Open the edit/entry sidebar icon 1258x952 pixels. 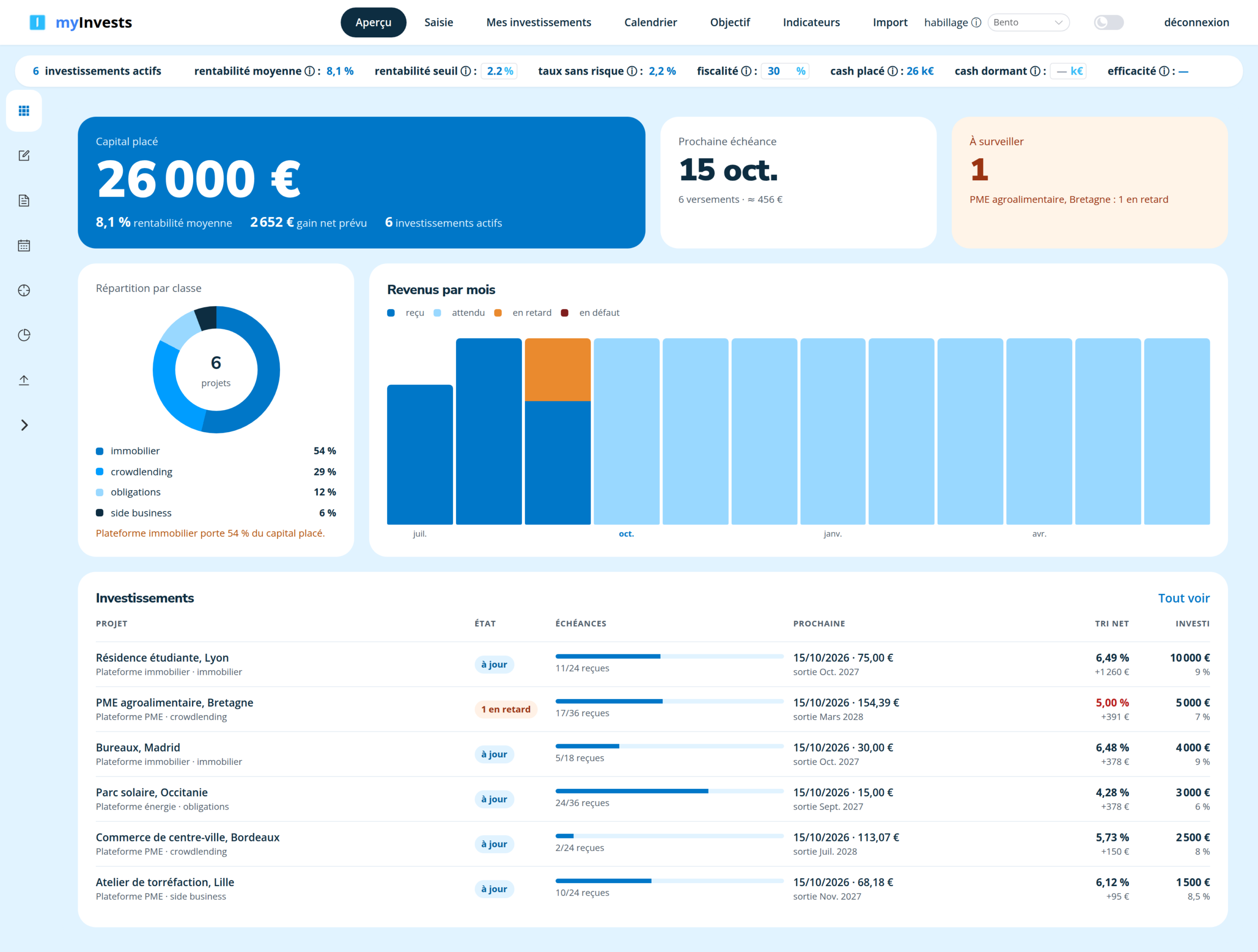pos(24,156)
